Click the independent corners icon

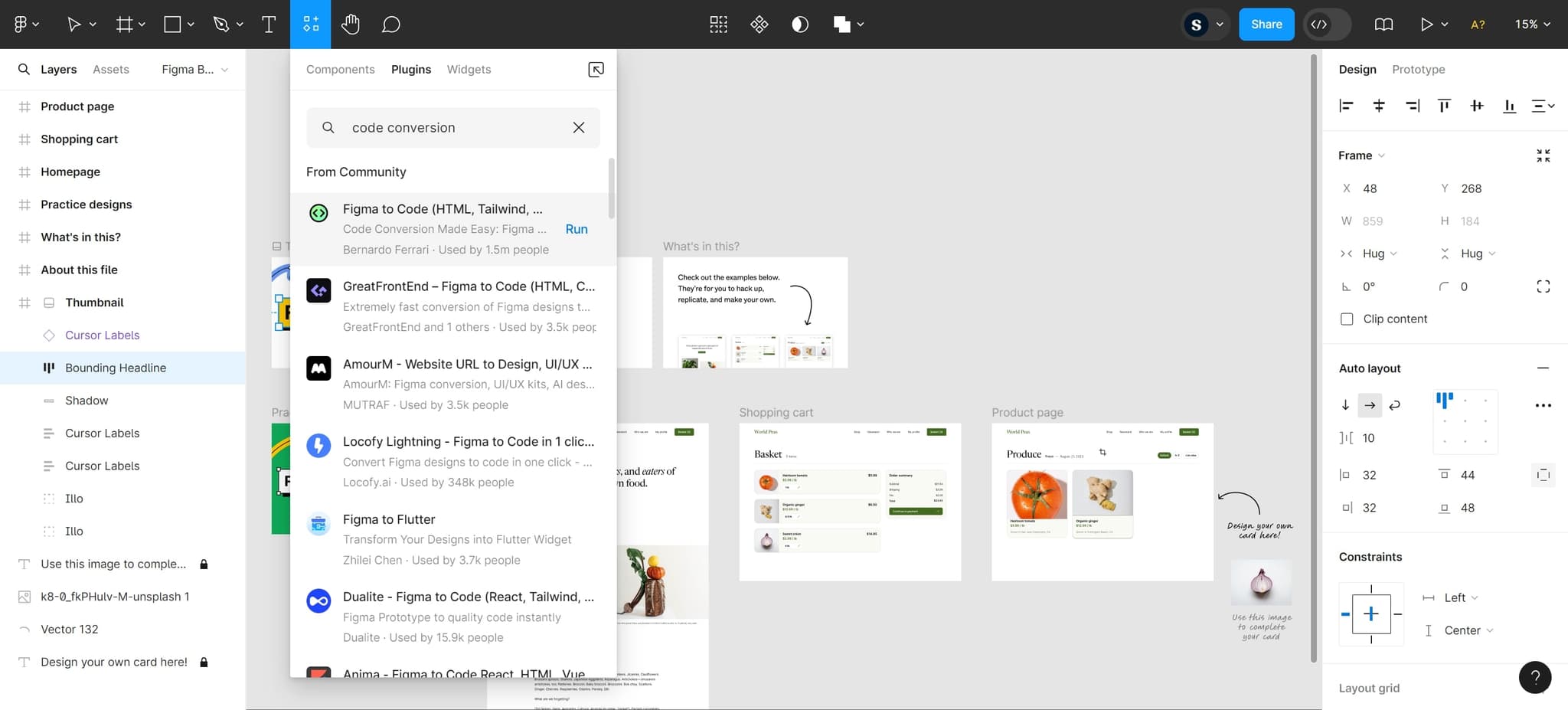point(1543,286)
